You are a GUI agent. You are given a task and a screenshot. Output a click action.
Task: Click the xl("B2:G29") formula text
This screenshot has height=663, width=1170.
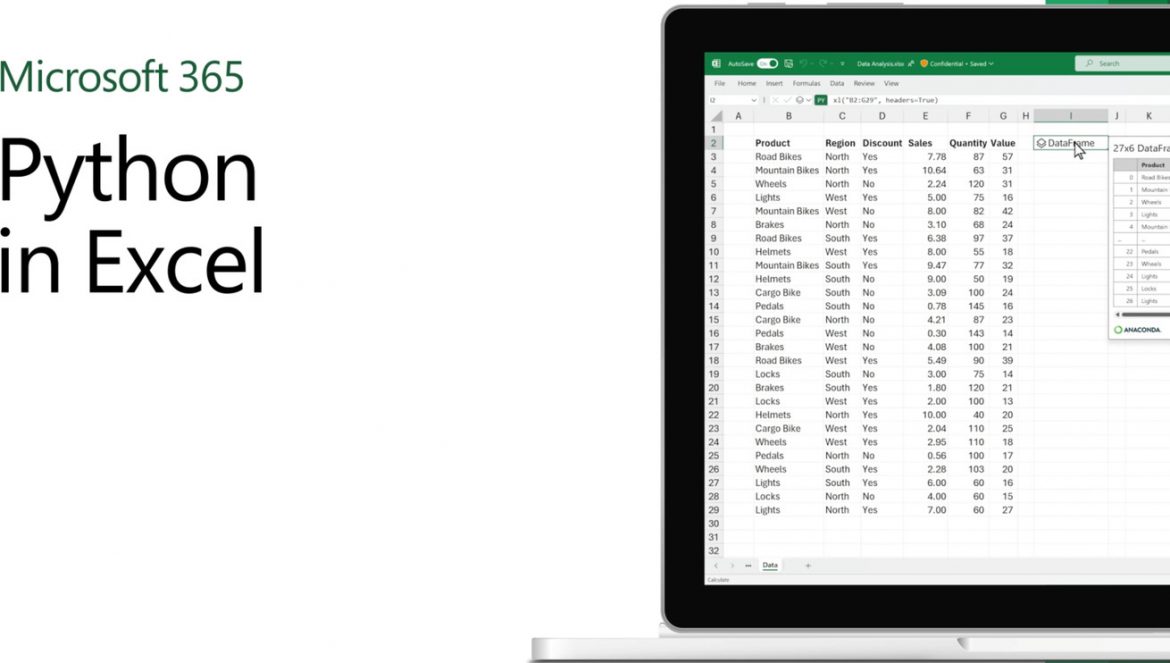885,100
